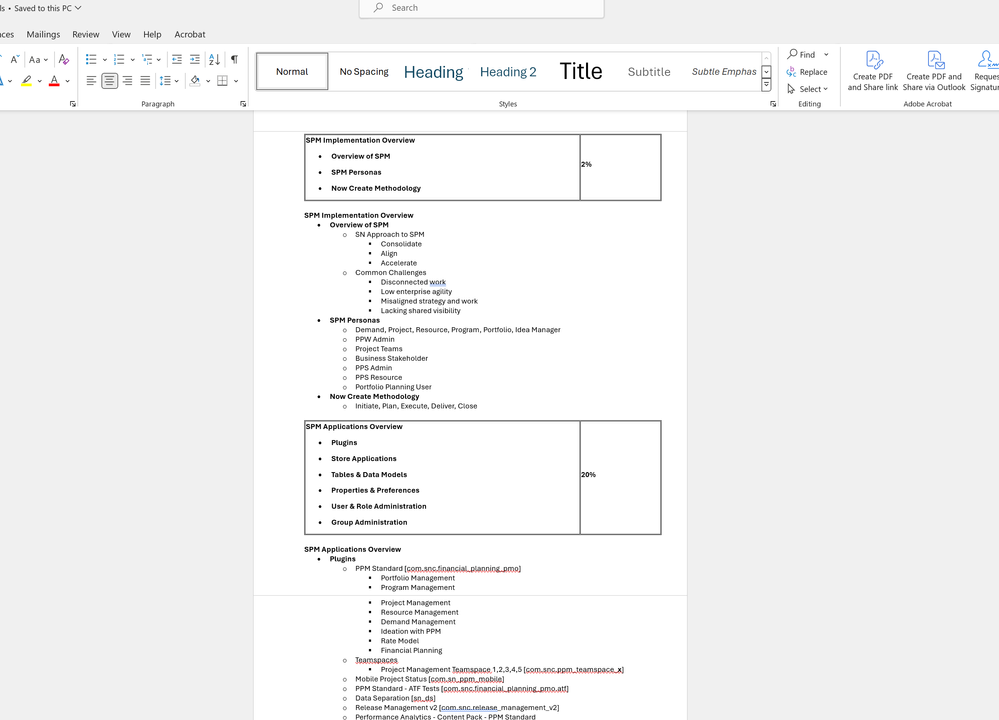Image resolution: width=999 pixels, height=720 pixels.
Task: Clear all formatting with the eraser icon
Action: [63, 58]
